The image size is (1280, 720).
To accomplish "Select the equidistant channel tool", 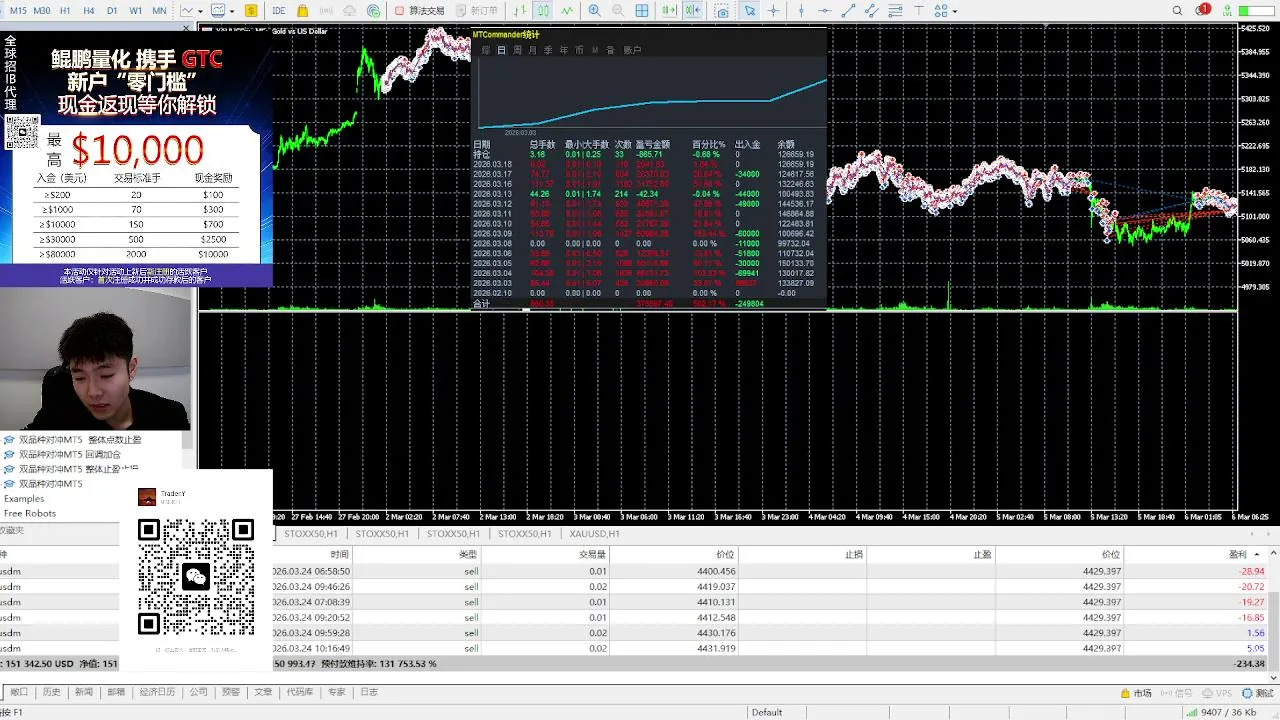I will pos(871,10).
